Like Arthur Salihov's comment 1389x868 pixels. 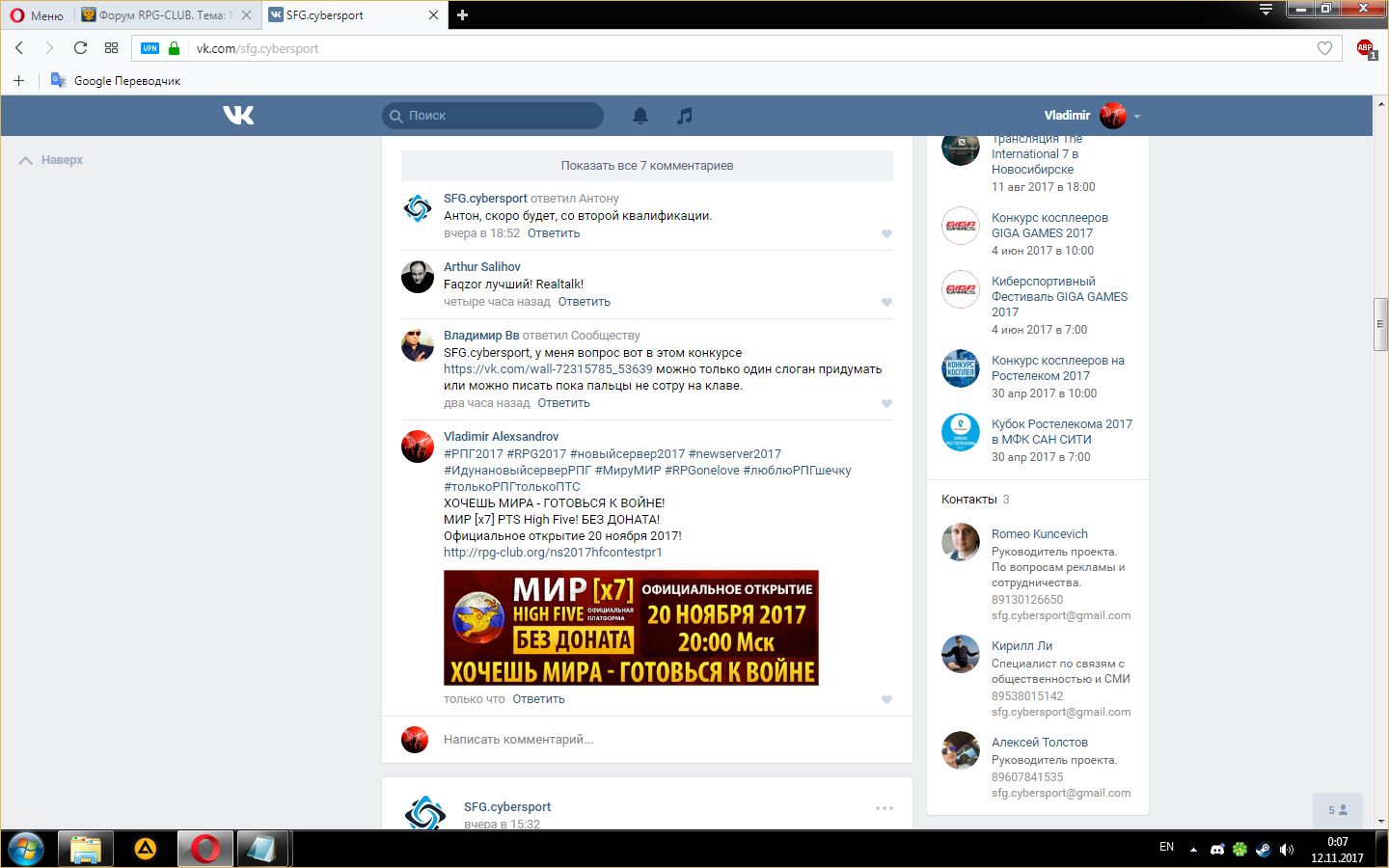[886, 302]
